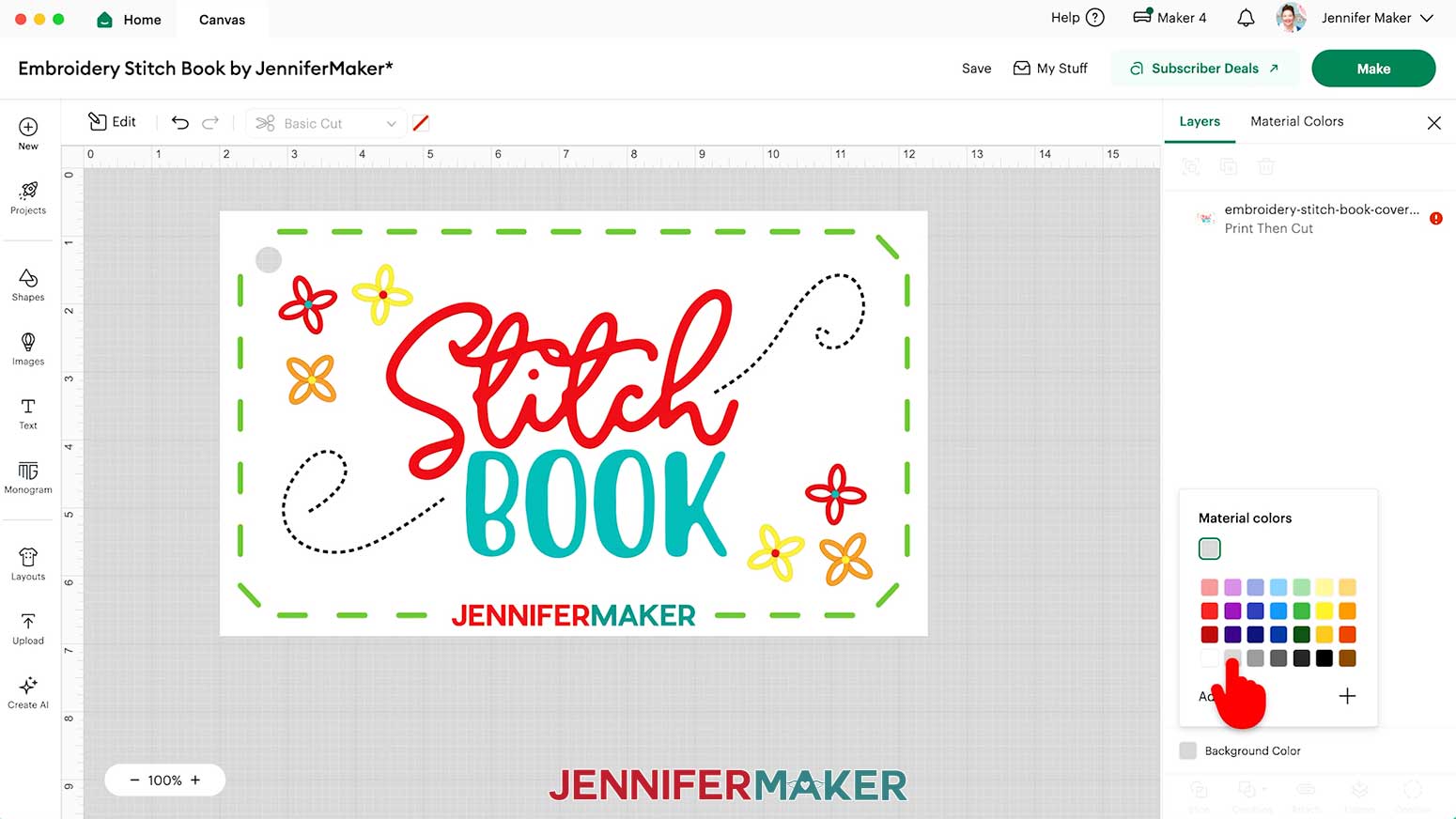Click the Edit button in toolbar
Image resolution: width=1456 pixels, height=819 pixels.
pyautogui.click(x=112, y=122)
